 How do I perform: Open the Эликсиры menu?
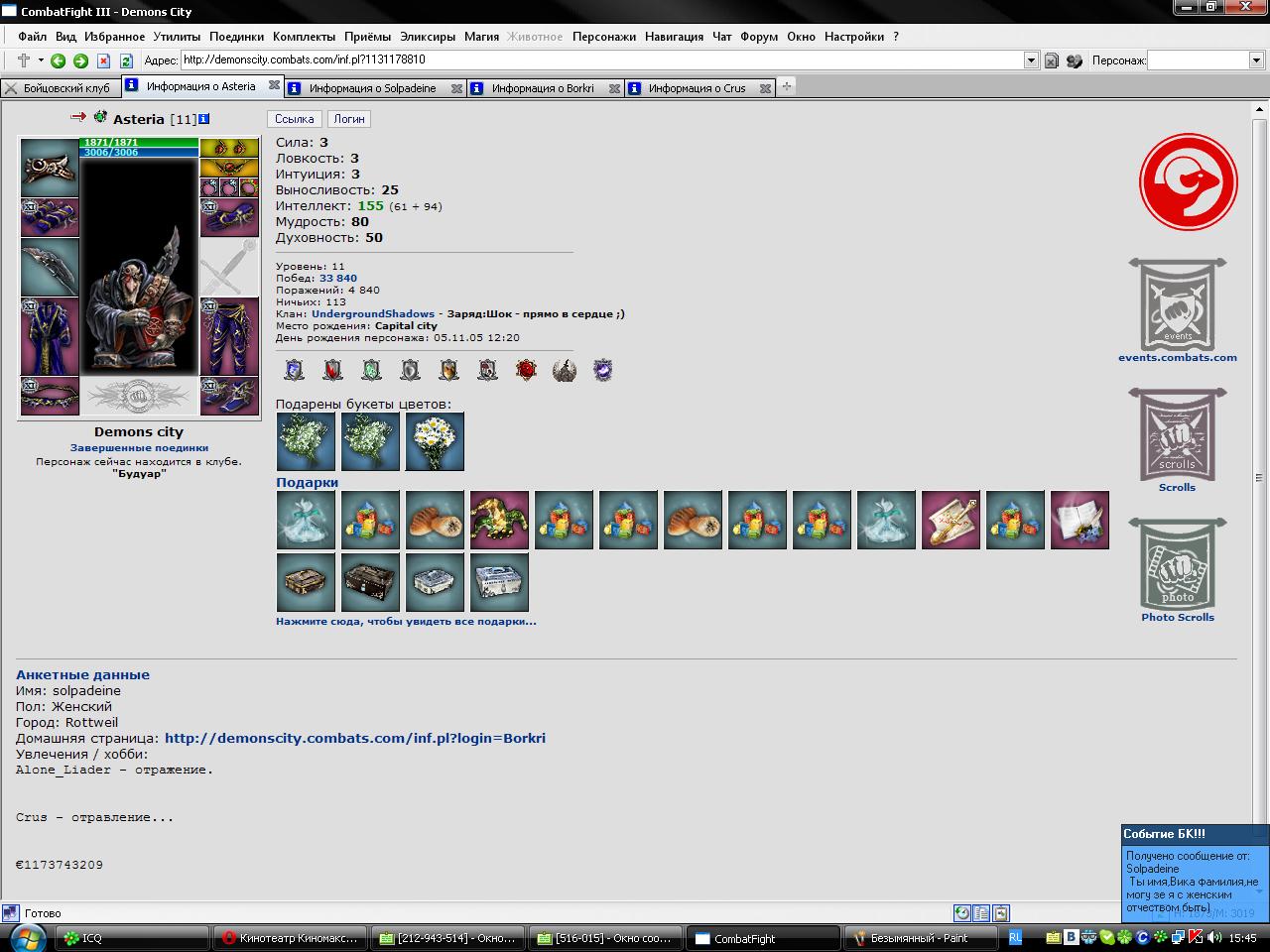pyautogui.click(x=428, y=36)
